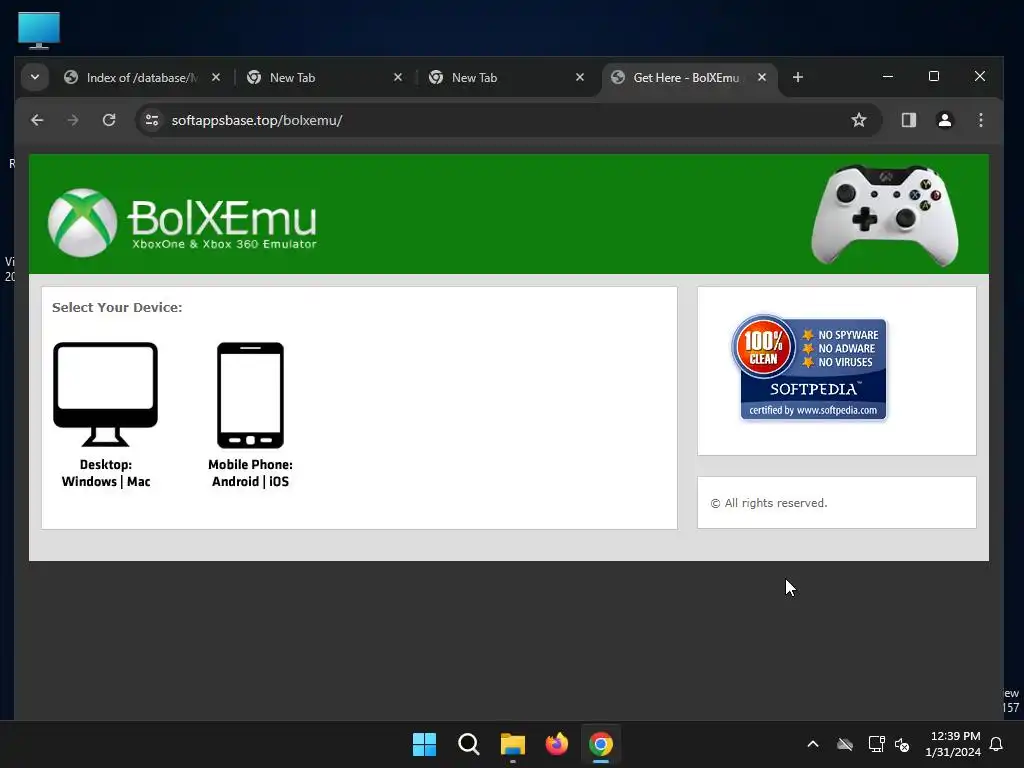Click the OneDrive tray icon
Viewport: 1024px width, 768px height.
click(x=845, y=744)
